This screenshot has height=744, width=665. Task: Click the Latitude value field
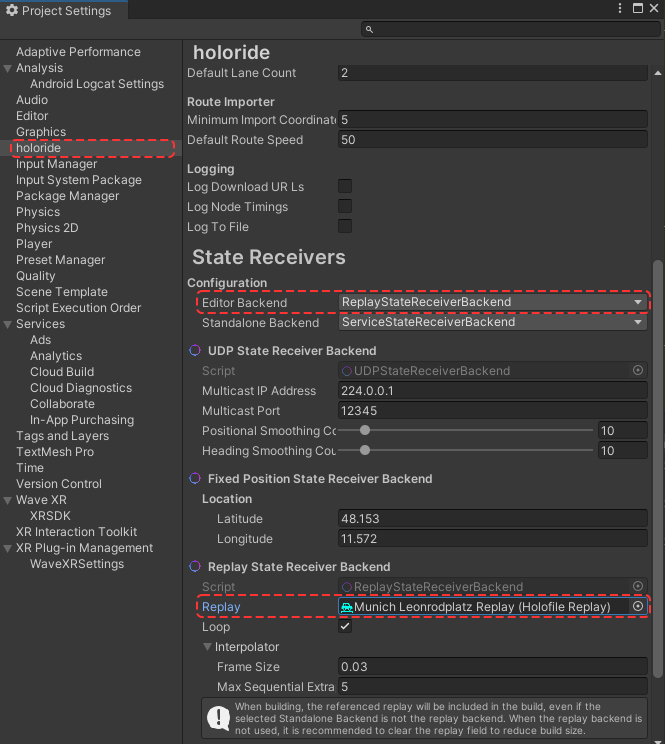493,518
